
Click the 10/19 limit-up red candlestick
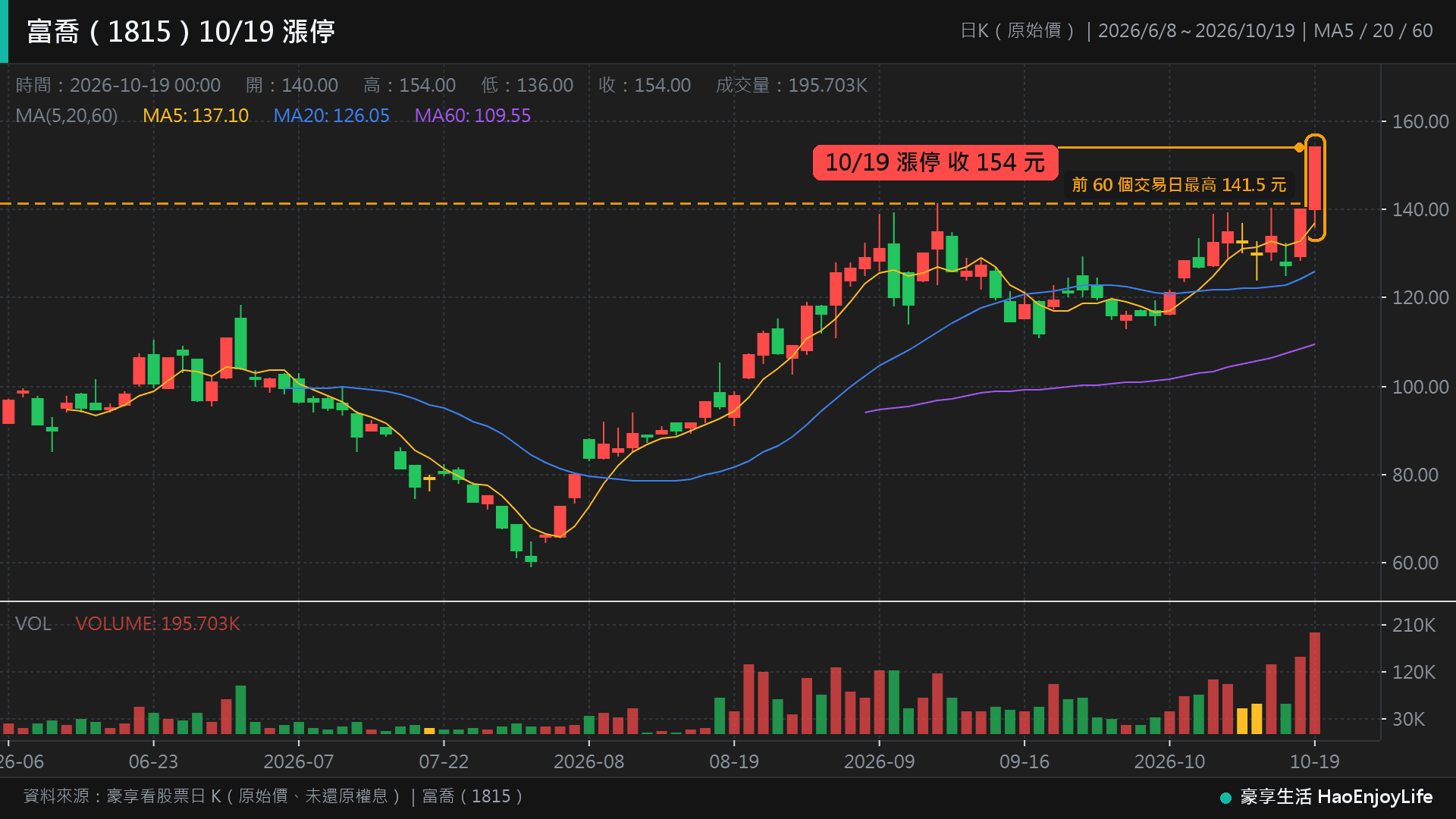pos(1315,178)
